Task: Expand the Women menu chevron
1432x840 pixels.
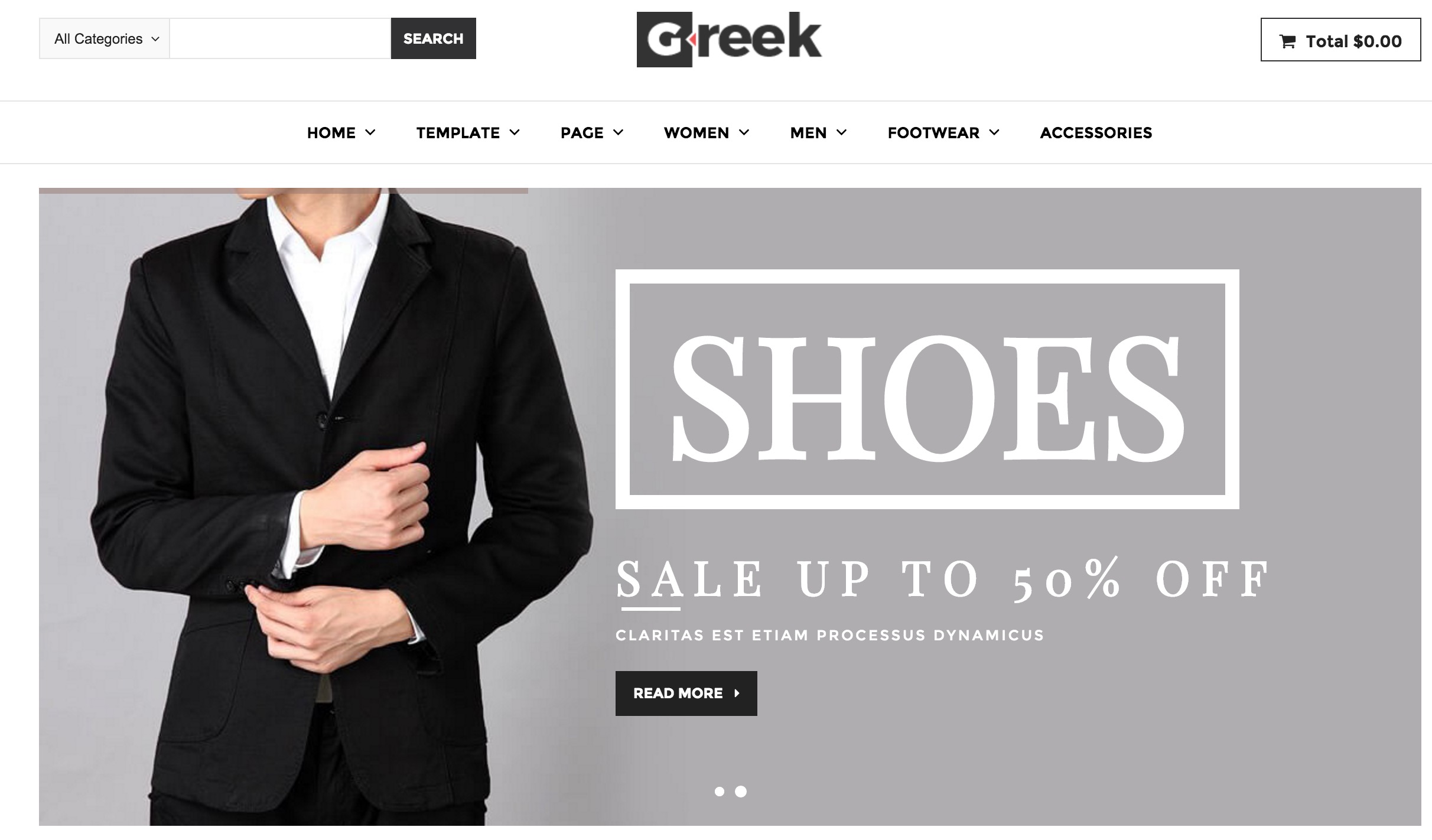Action: [x=744, y=132]
